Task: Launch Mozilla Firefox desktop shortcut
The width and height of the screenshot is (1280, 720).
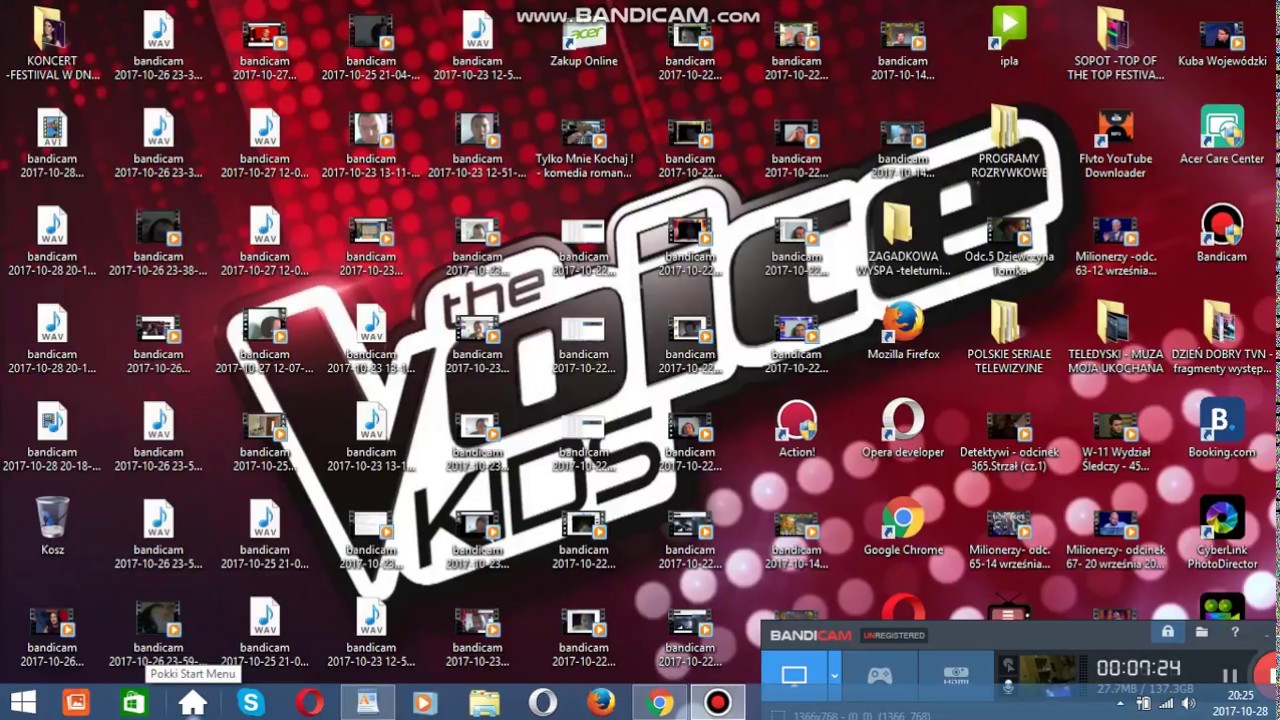Action: click(903, 332)
